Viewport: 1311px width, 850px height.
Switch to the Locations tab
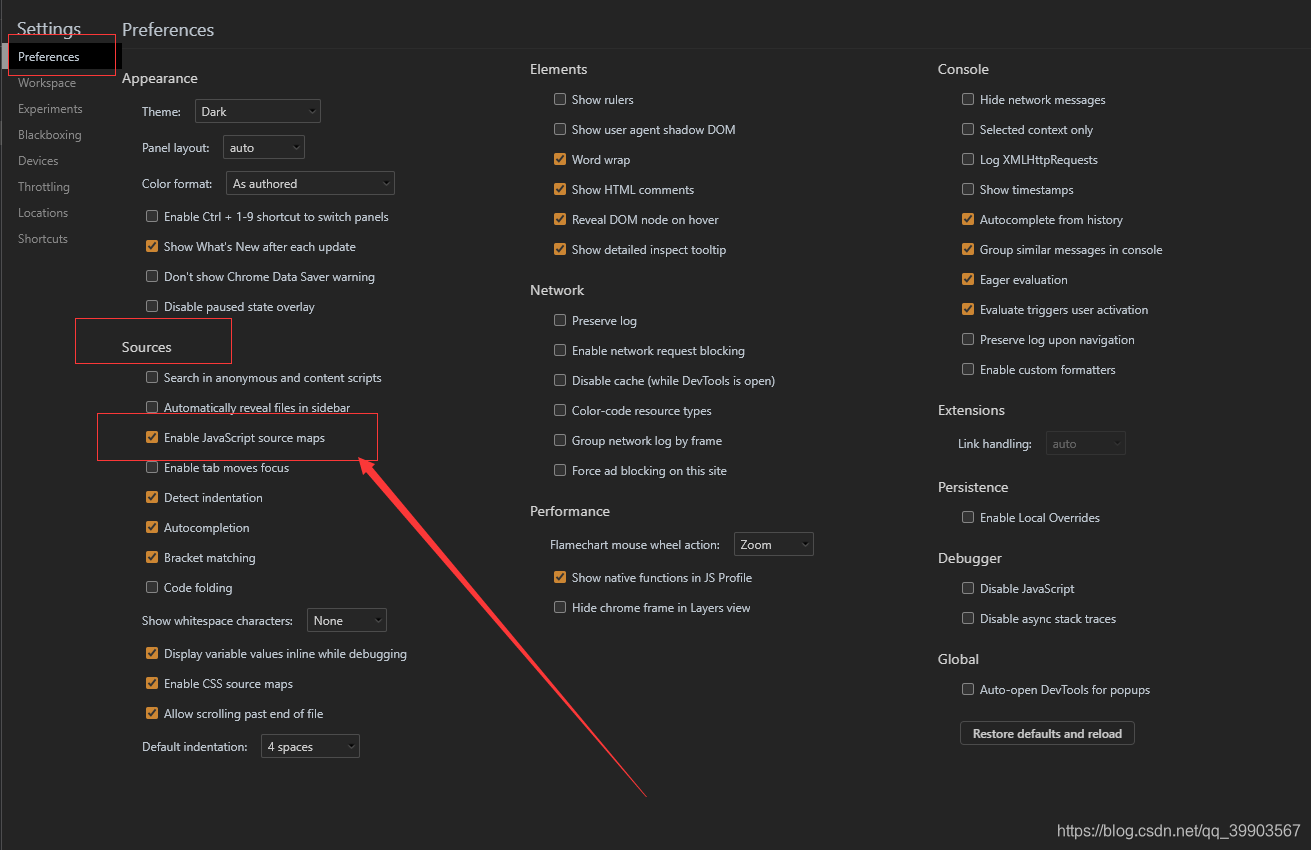click(43, 213)
